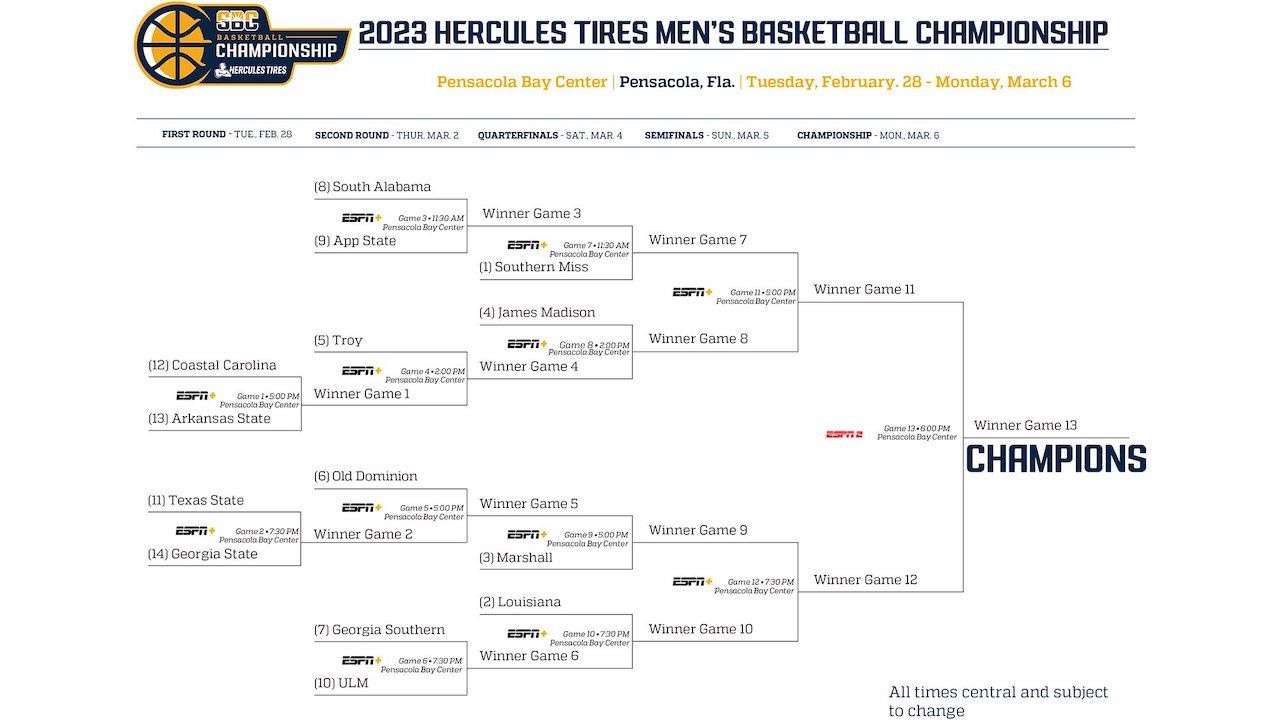Click the ESPN+ logo for Game 11

pyautogui.click(x=692, y=292)
